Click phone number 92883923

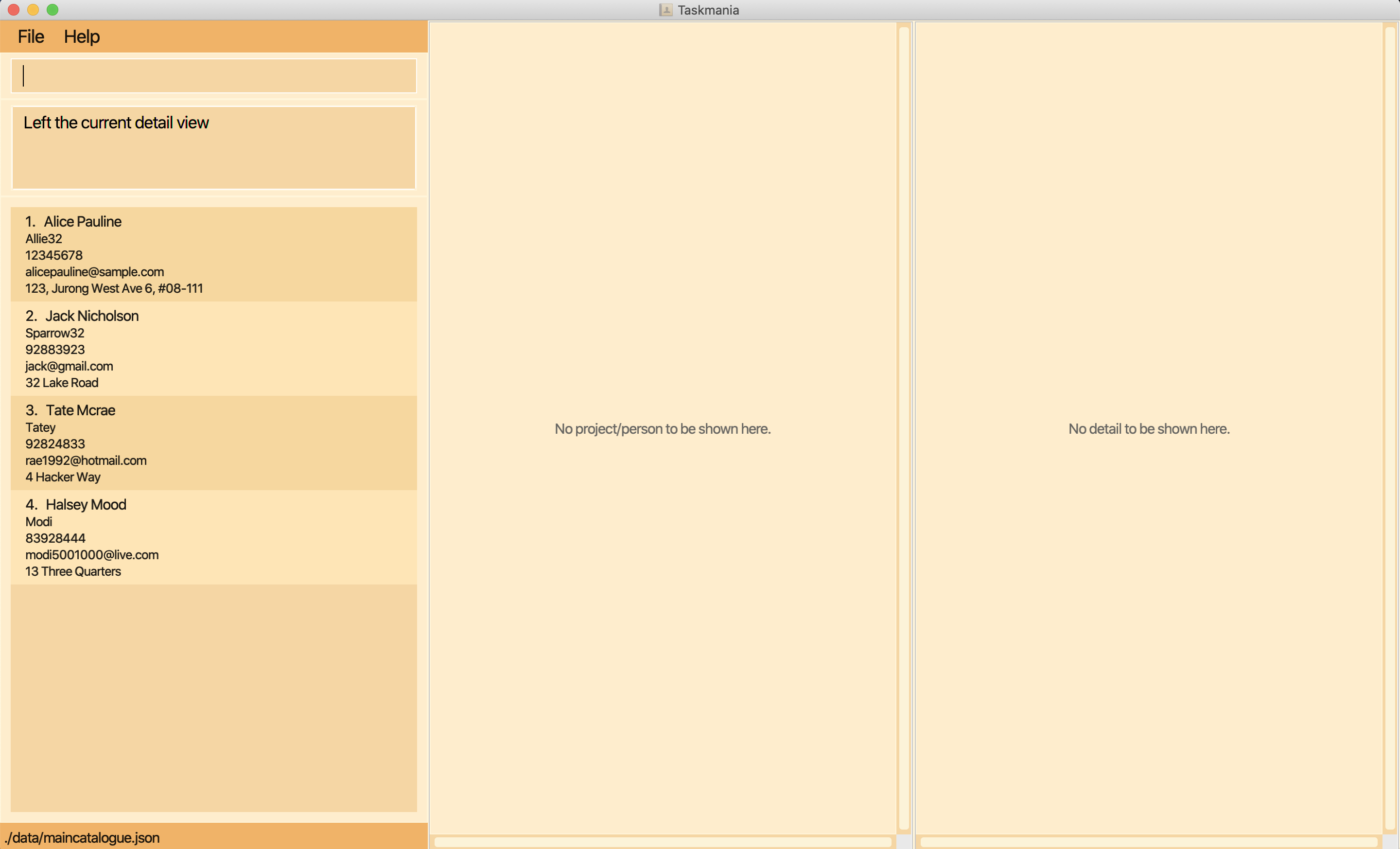coord(55,350)
